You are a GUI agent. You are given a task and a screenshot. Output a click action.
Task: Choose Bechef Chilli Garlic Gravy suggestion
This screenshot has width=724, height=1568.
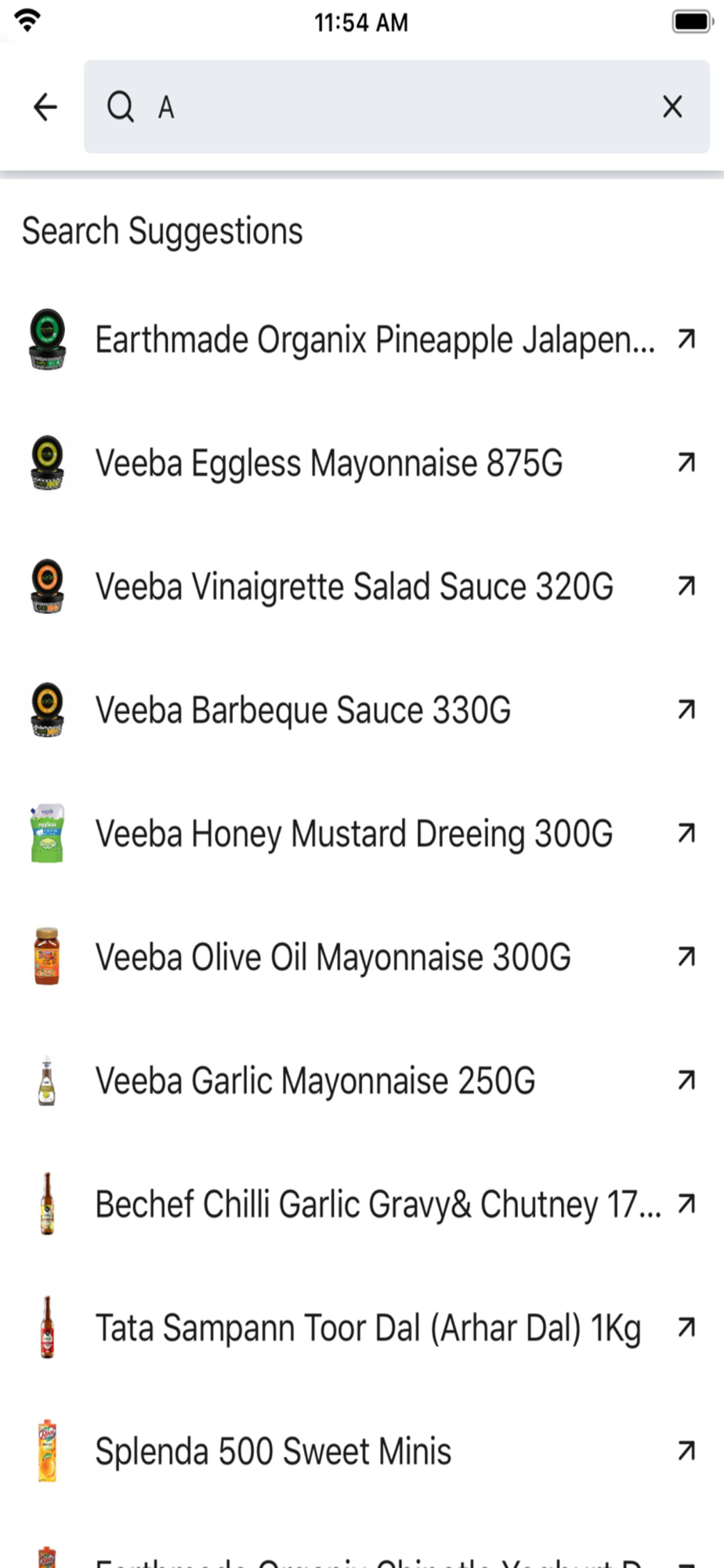378,1204
